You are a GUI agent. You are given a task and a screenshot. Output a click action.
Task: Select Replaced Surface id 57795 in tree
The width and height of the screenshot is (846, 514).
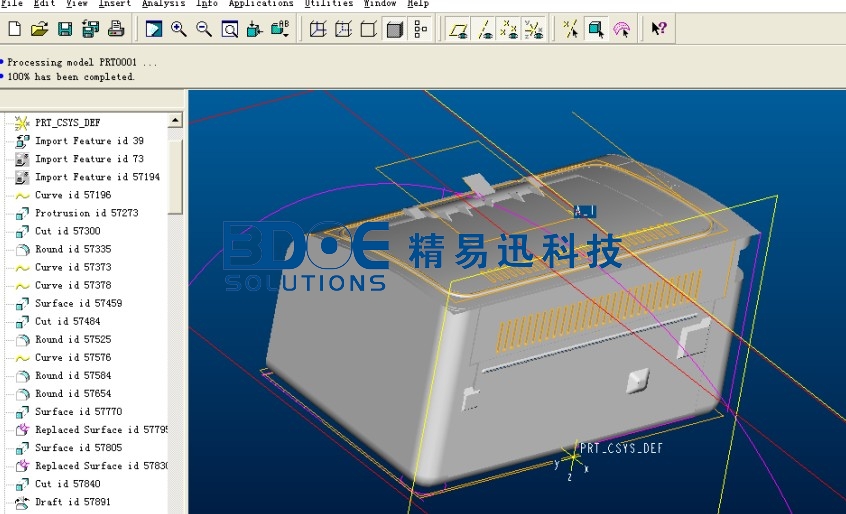pyautogui.click(x=101, y=430)
